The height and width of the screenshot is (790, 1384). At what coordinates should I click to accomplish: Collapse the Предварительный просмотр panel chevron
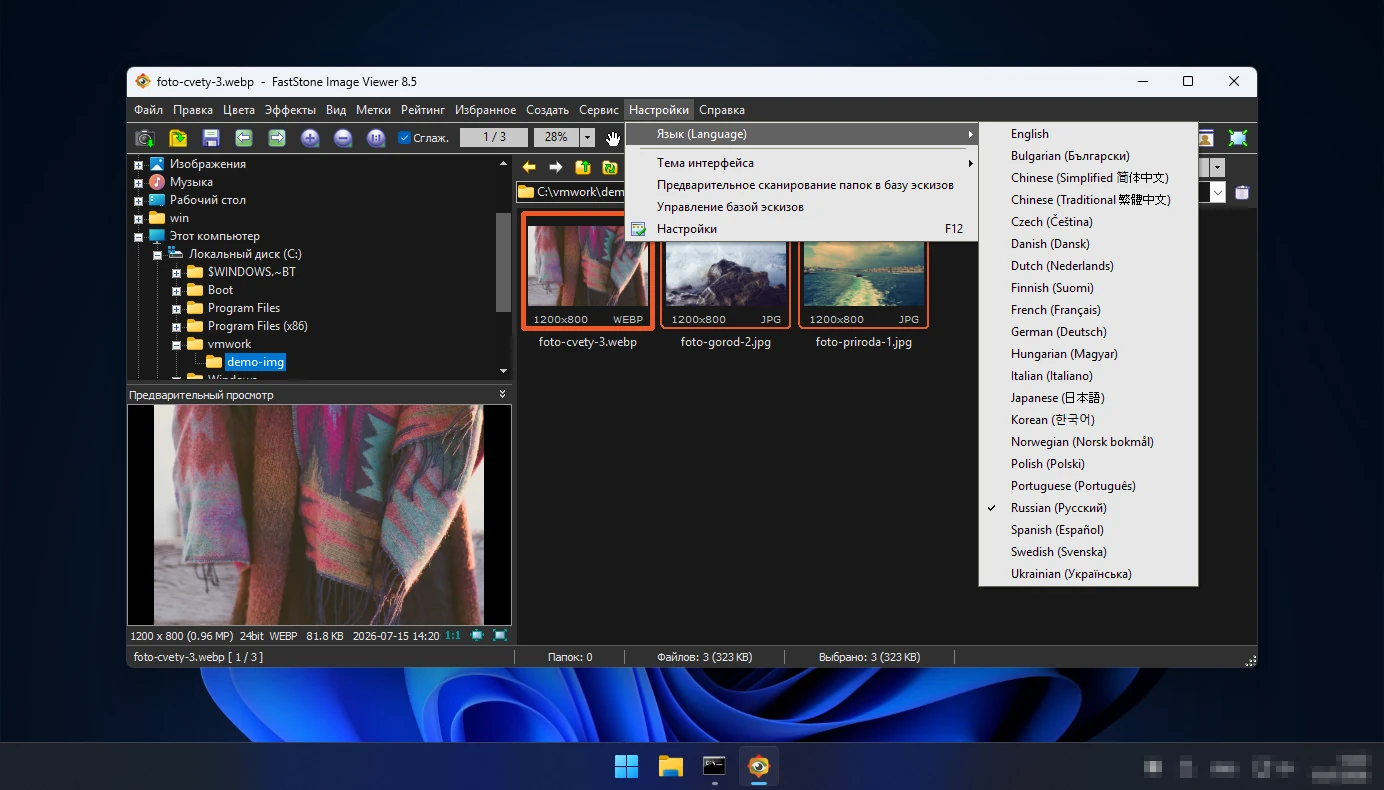coord(503,394)
